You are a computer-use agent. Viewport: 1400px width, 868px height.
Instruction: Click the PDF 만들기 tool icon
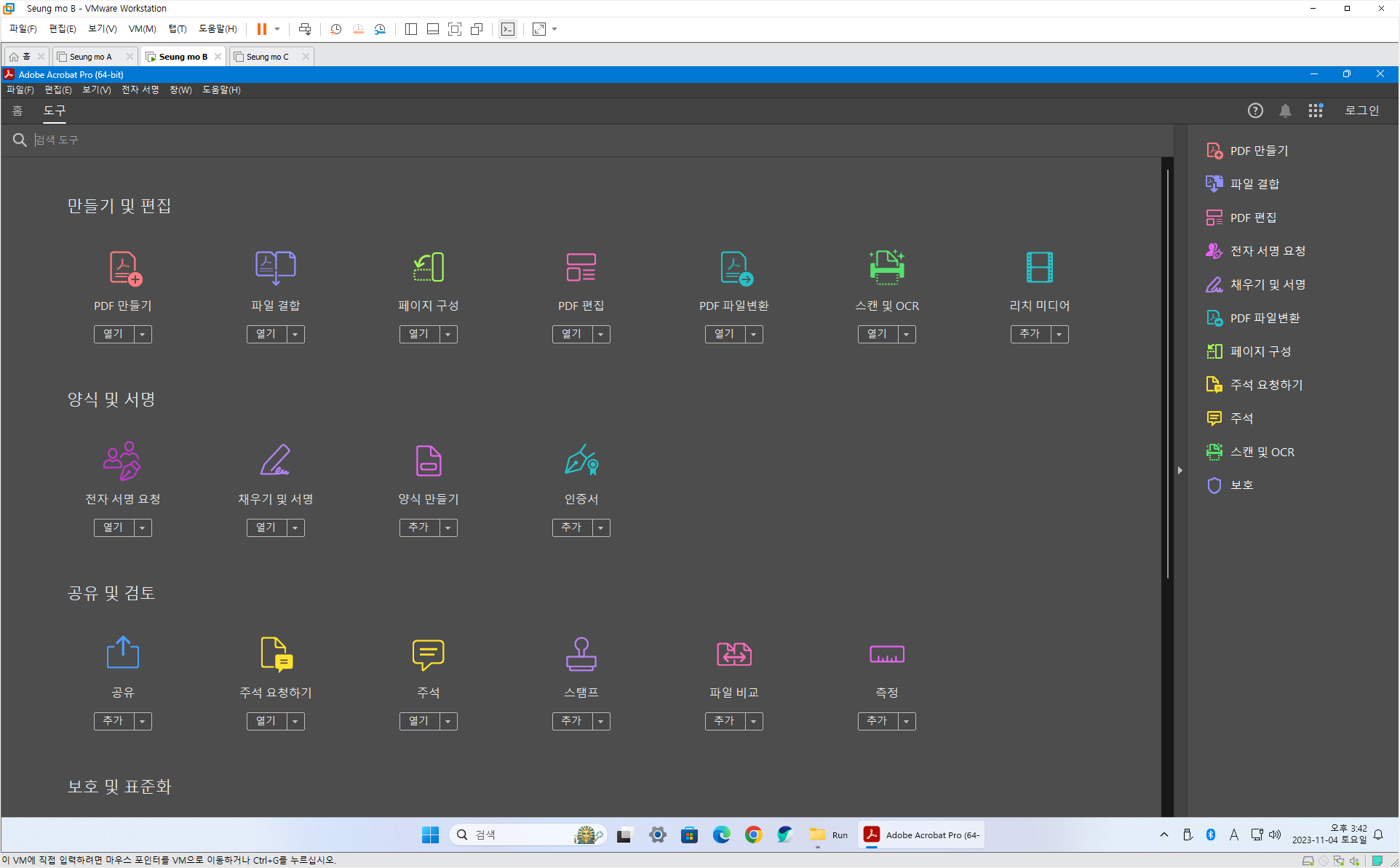tap(124, 268)
